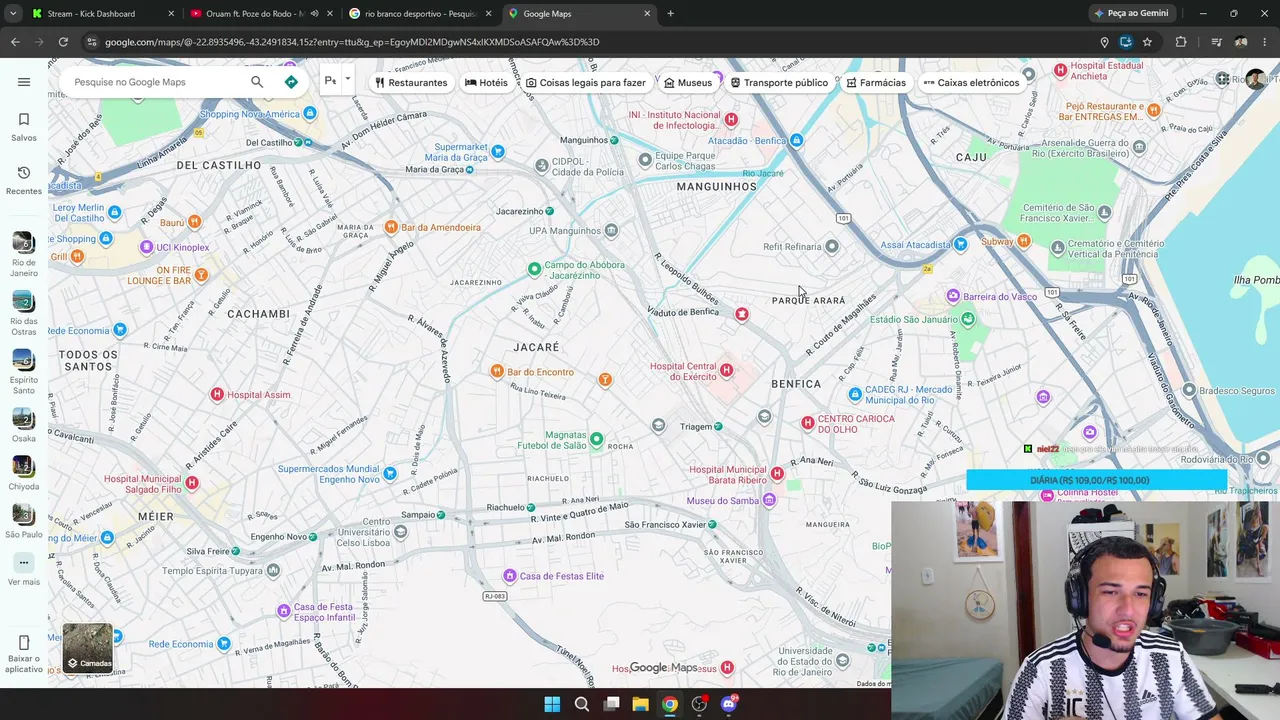Image resolution: width=1280 pixels, height=720 pixels.
Task: Click the magnifier search icon in Maps
Action: (257, 82)
